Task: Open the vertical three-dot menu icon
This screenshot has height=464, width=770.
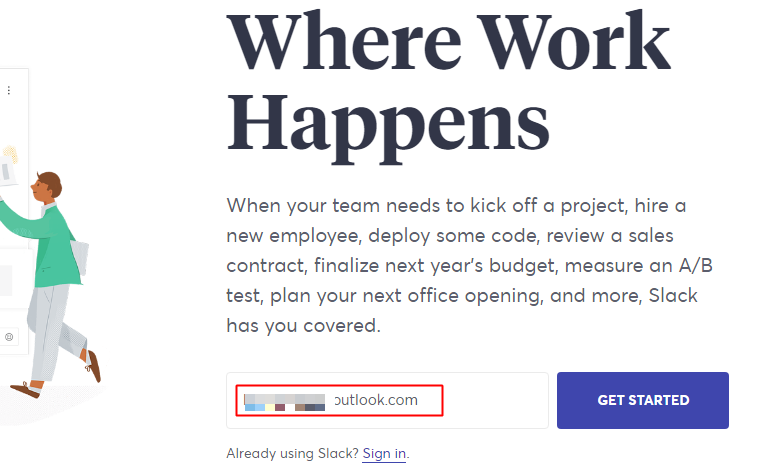Action: (9, 90)
